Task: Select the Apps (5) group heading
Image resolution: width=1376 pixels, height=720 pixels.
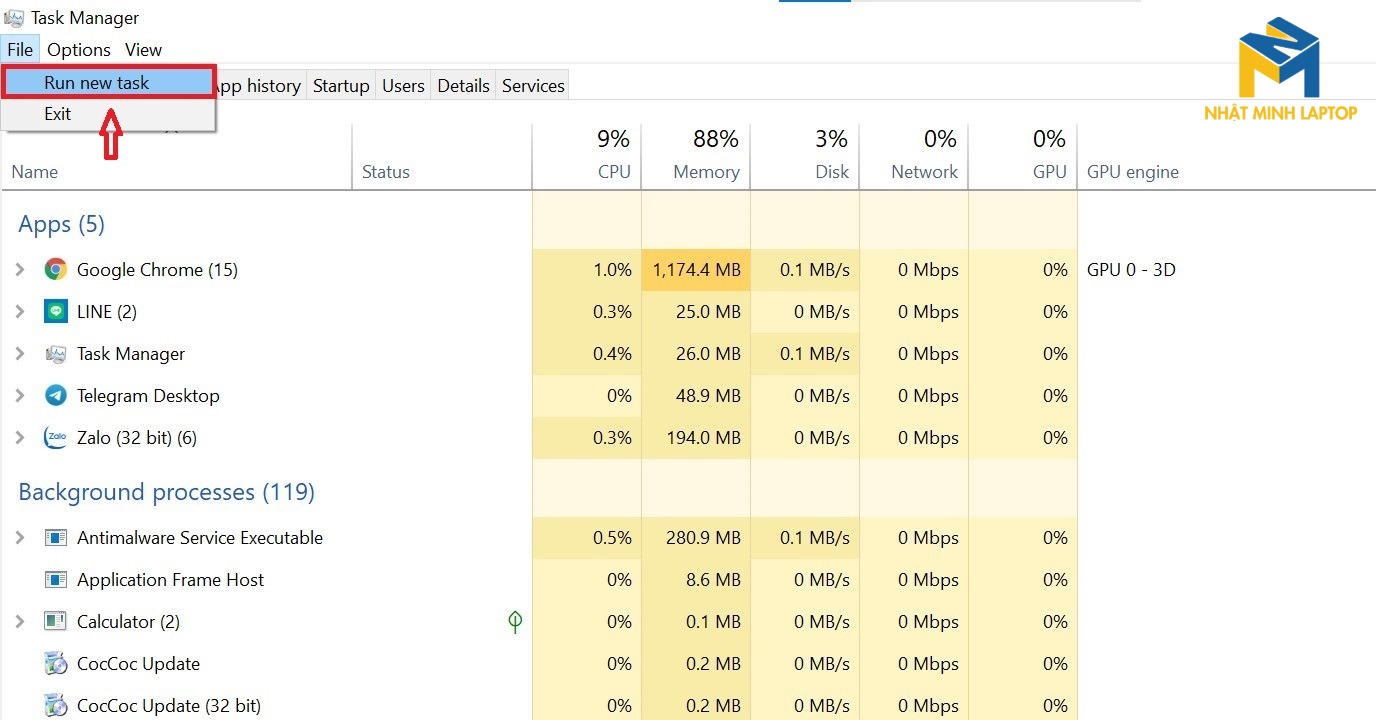Action: point(61,224)
